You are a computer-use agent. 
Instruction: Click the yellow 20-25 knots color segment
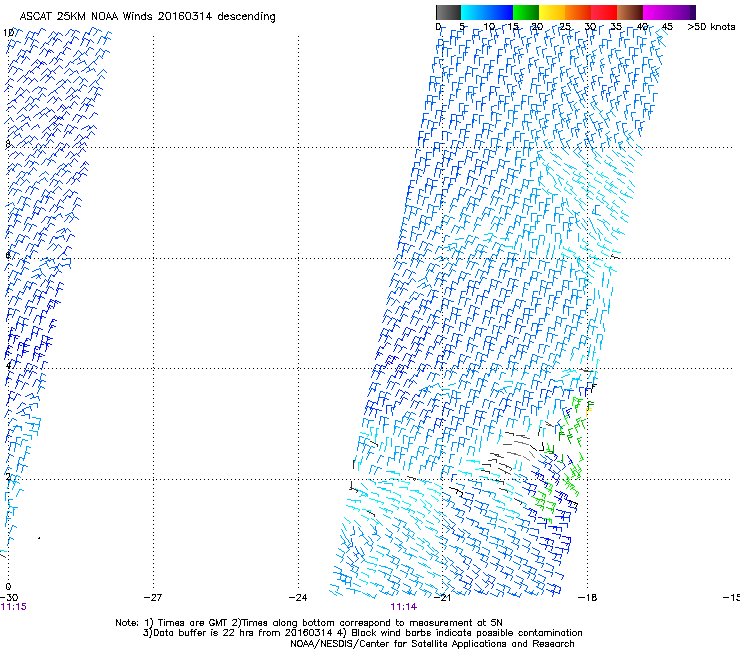tap(552, 12)
